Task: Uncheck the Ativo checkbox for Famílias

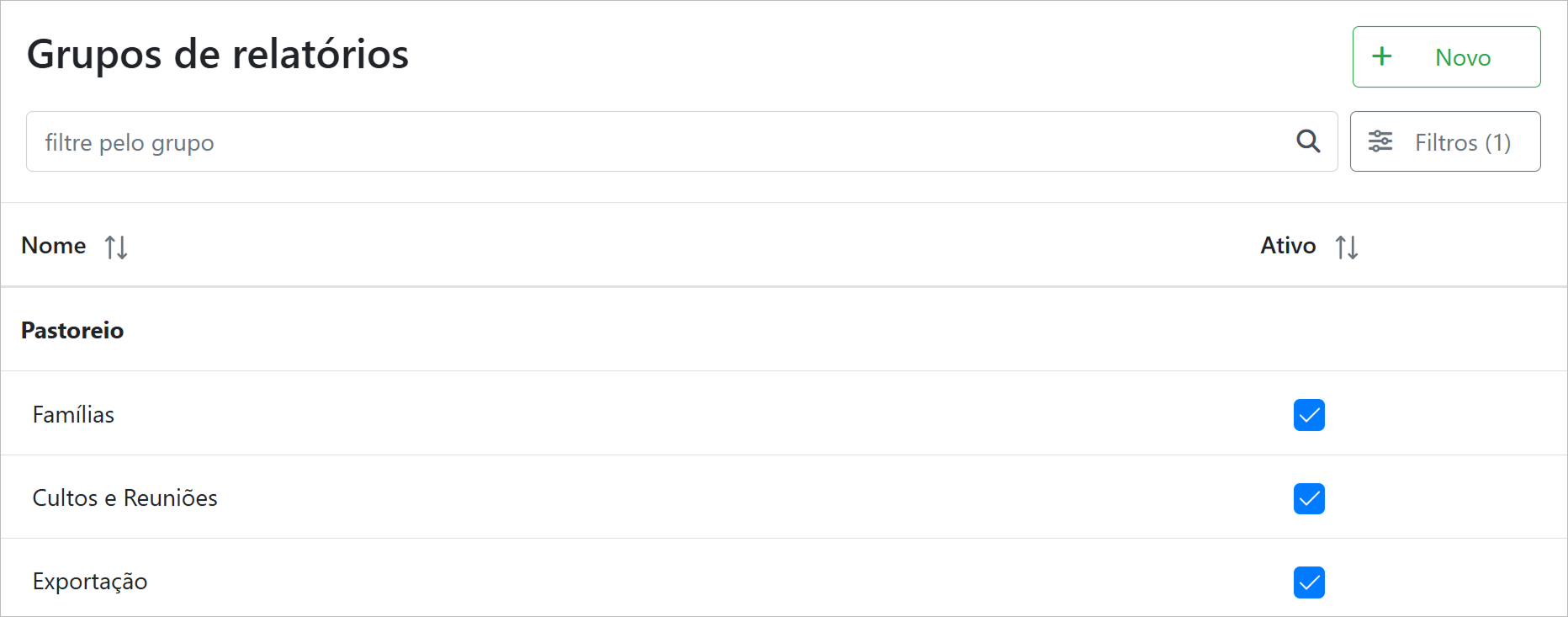Action: click(1309, 415)
